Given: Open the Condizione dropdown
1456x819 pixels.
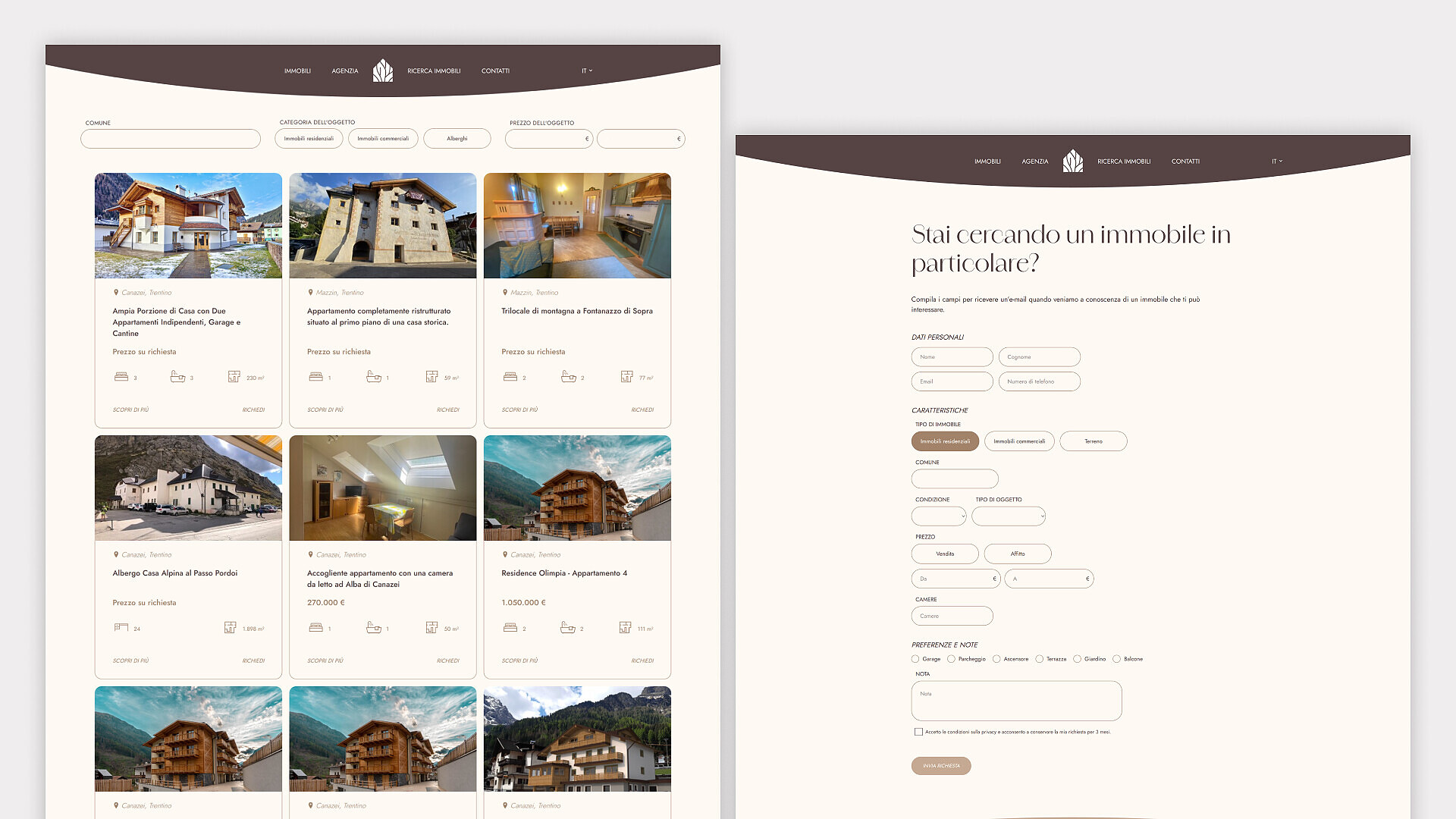Looking at the screenshot, I should (x=939, y=516).
